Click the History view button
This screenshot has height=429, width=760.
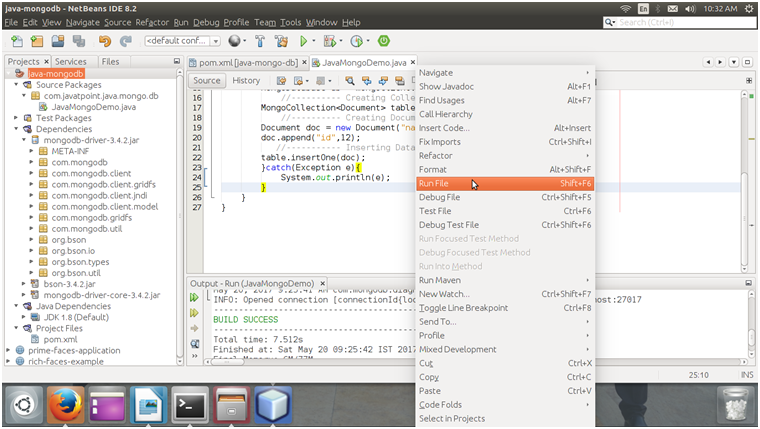[x=246, y=80]
